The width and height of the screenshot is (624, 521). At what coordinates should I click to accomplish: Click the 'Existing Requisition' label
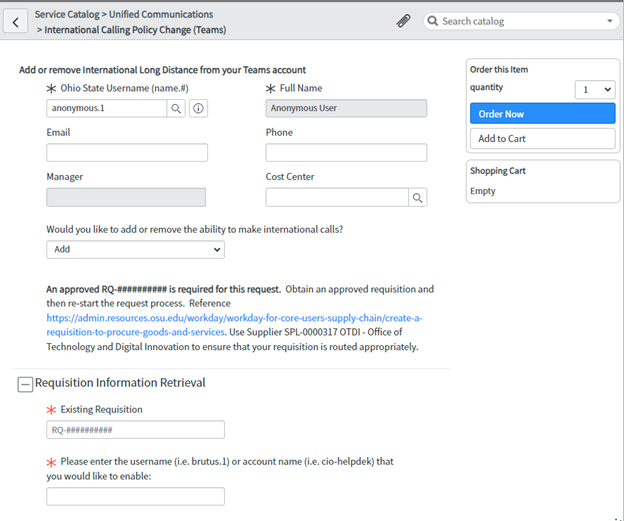[101, 410]
